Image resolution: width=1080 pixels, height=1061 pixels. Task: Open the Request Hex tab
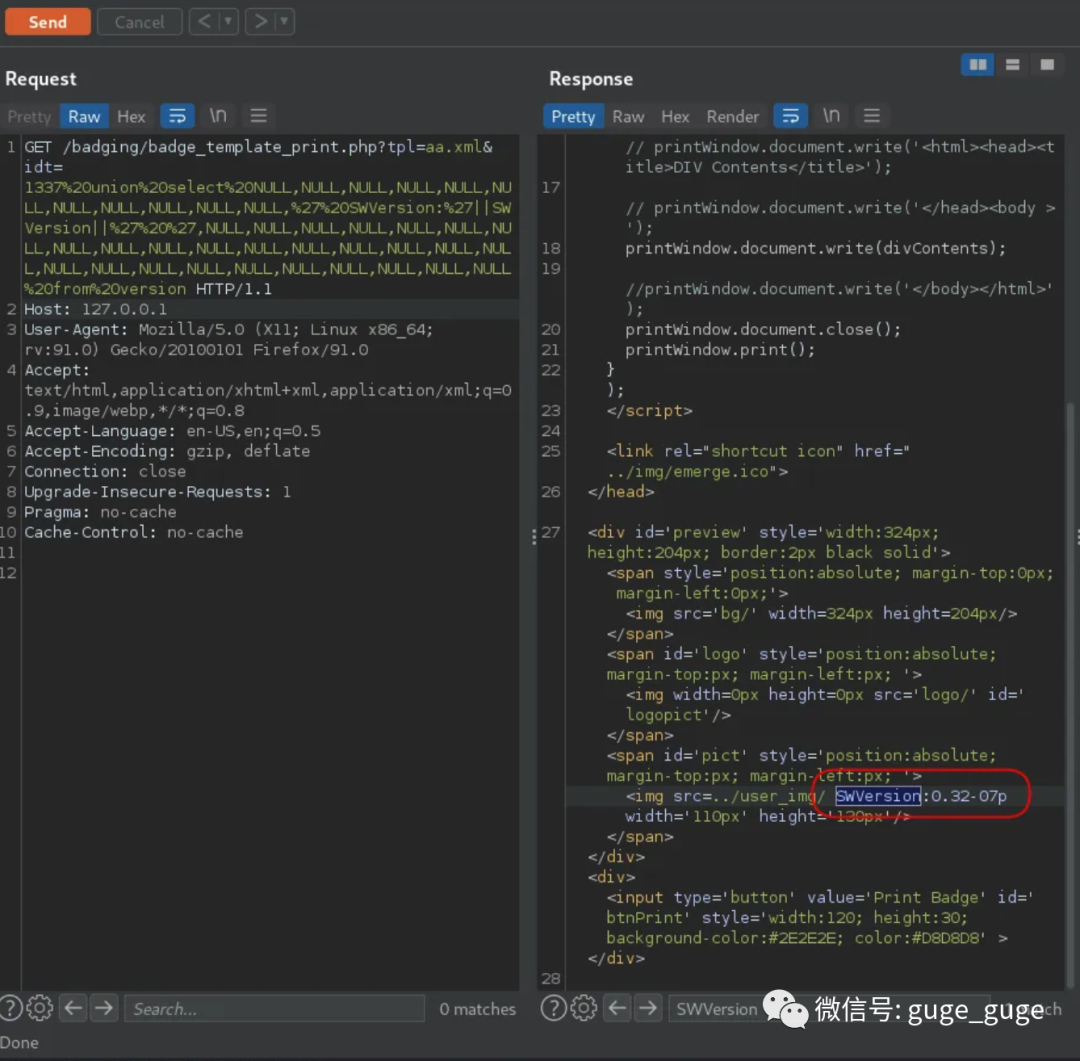click(131, 116)
